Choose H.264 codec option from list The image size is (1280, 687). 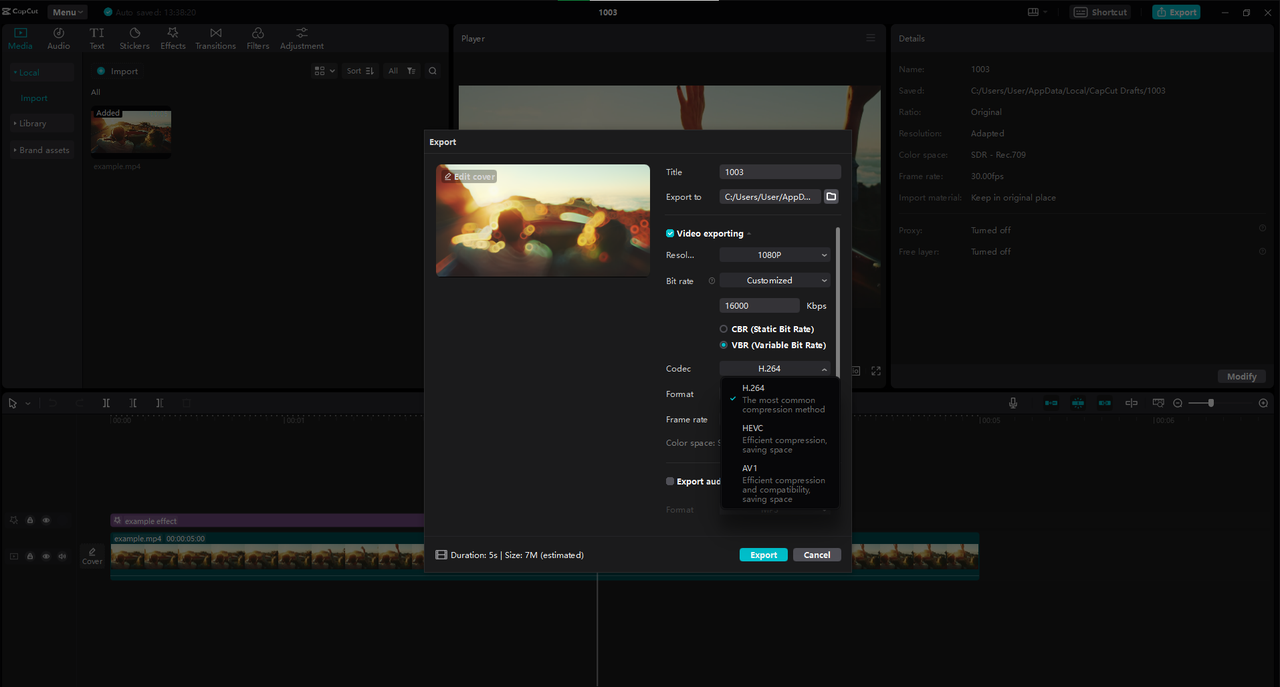point(780,398)
